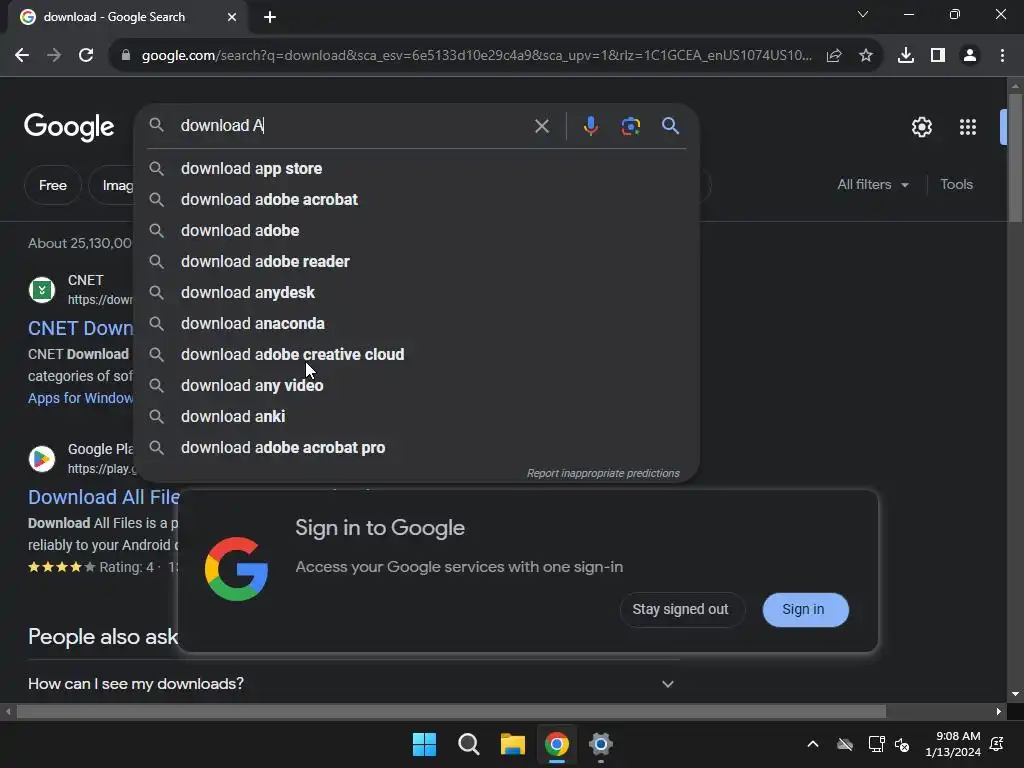Image resolution: width=1024 pixels, height=768 pixels.
Task: Expand the All filters dropdown
Action: click(872, 185)
